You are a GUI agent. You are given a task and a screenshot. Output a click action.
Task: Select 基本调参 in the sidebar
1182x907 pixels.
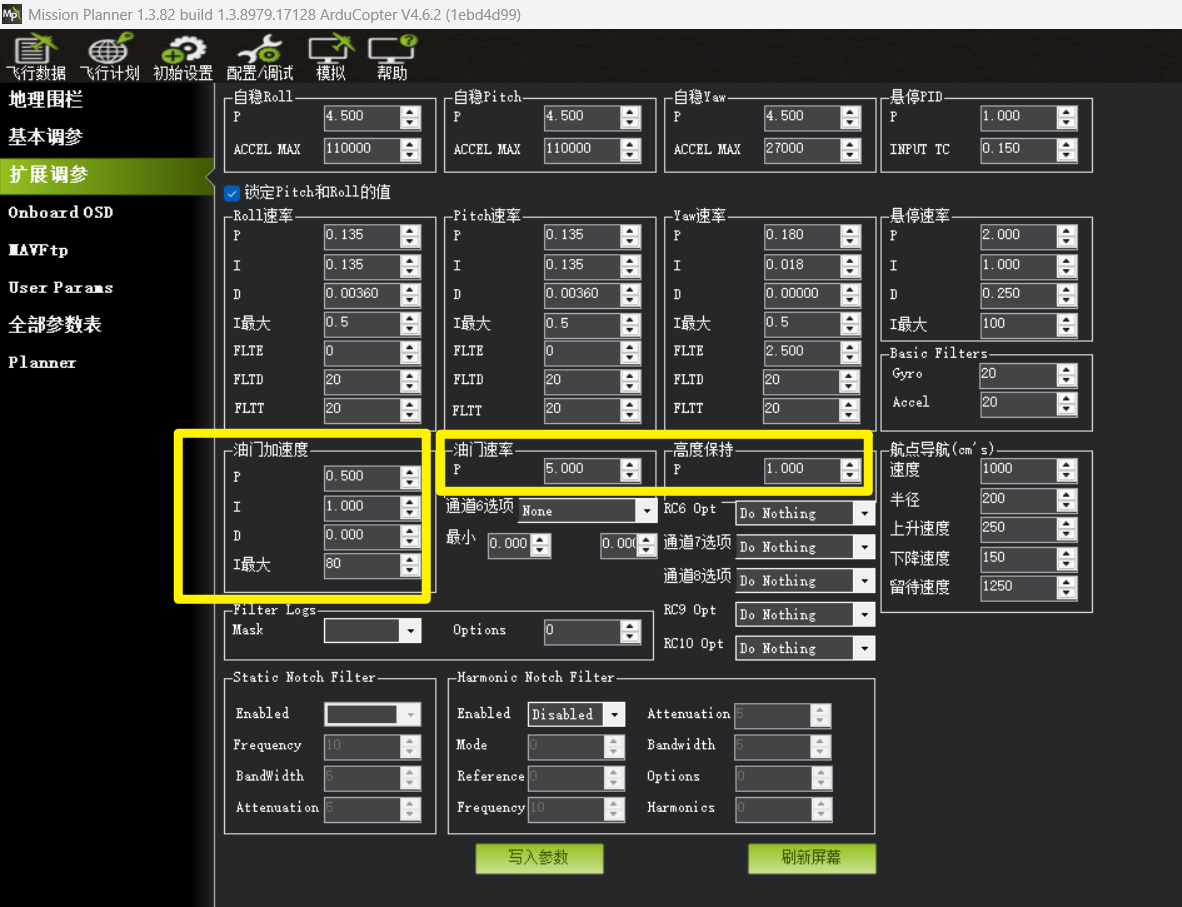click(x=46, y=137)
